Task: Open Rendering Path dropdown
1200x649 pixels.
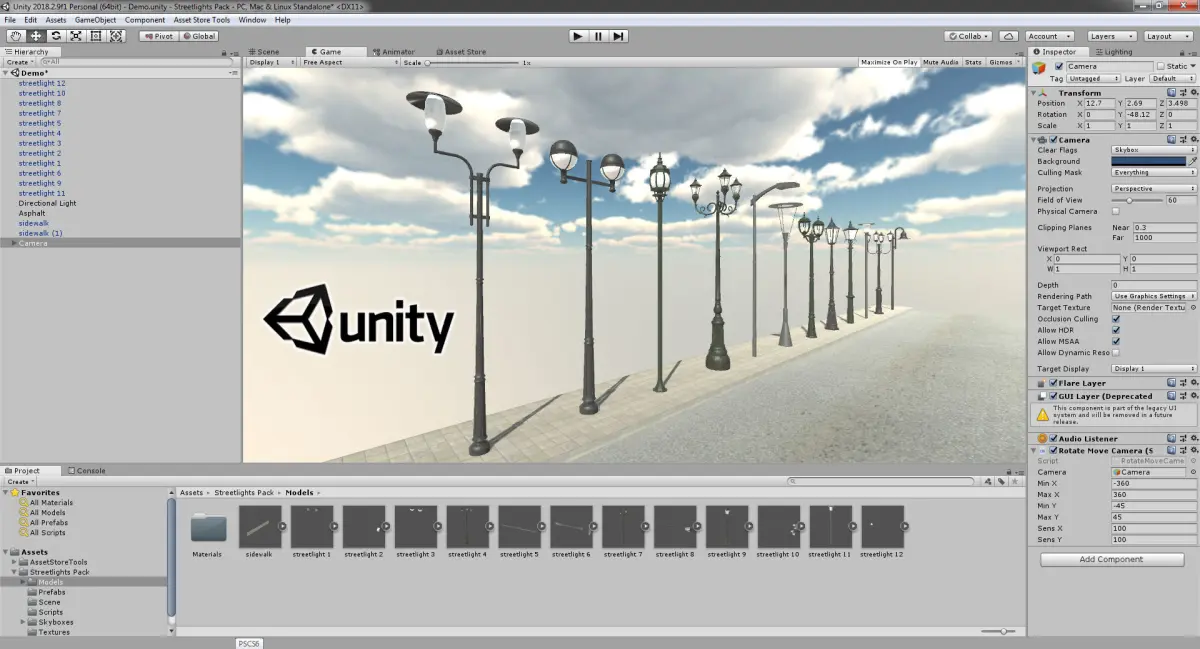Action: (x=1154, y=296)
